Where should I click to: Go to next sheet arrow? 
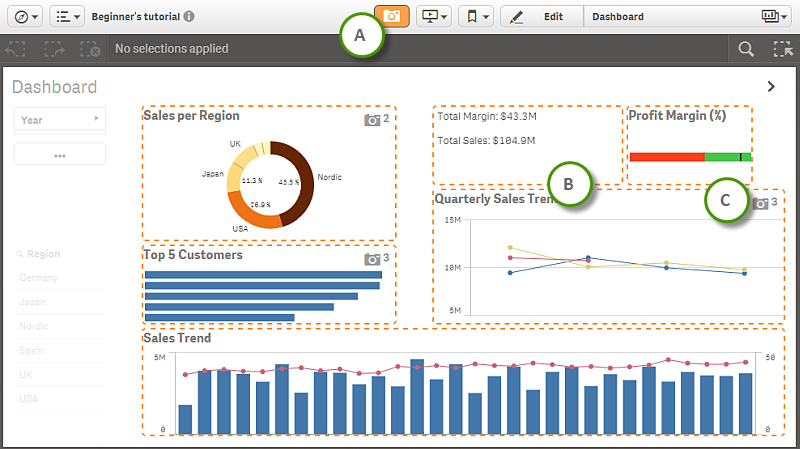[x=771, y=87]
